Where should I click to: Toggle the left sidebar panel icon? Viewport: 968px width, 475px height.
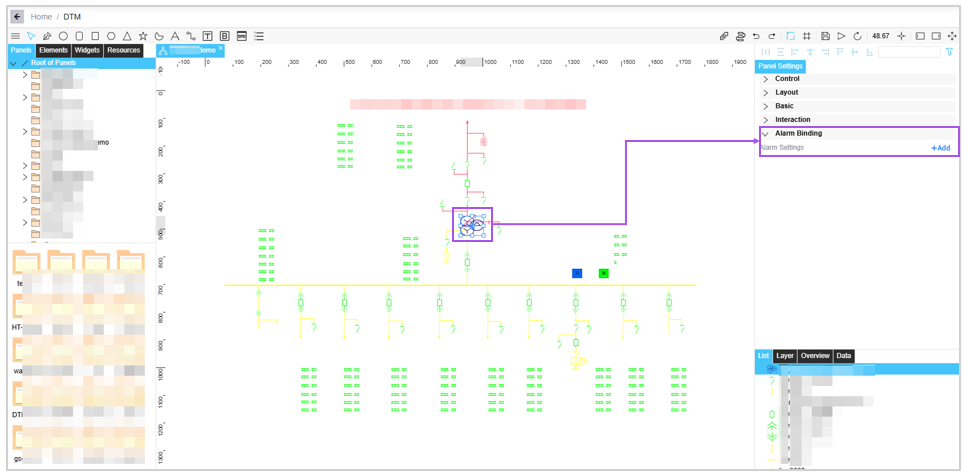point(920,36)
